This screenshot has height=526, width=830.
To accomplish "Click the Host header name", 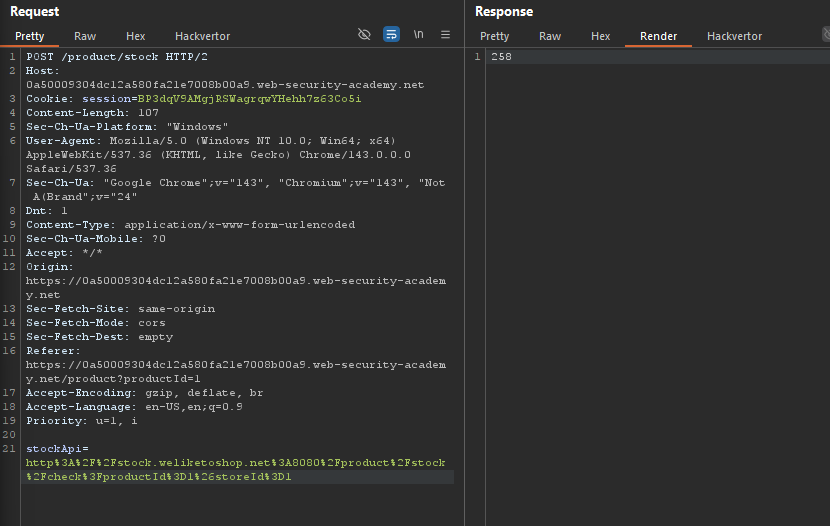I will tap(42, 71).
